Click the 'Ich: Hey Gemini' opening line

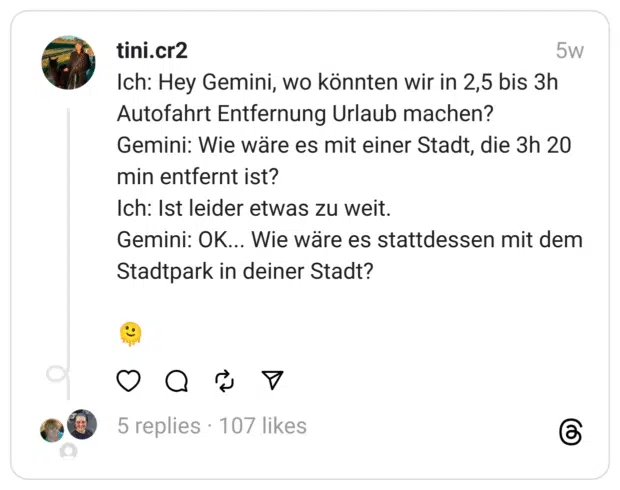point(337,82)
